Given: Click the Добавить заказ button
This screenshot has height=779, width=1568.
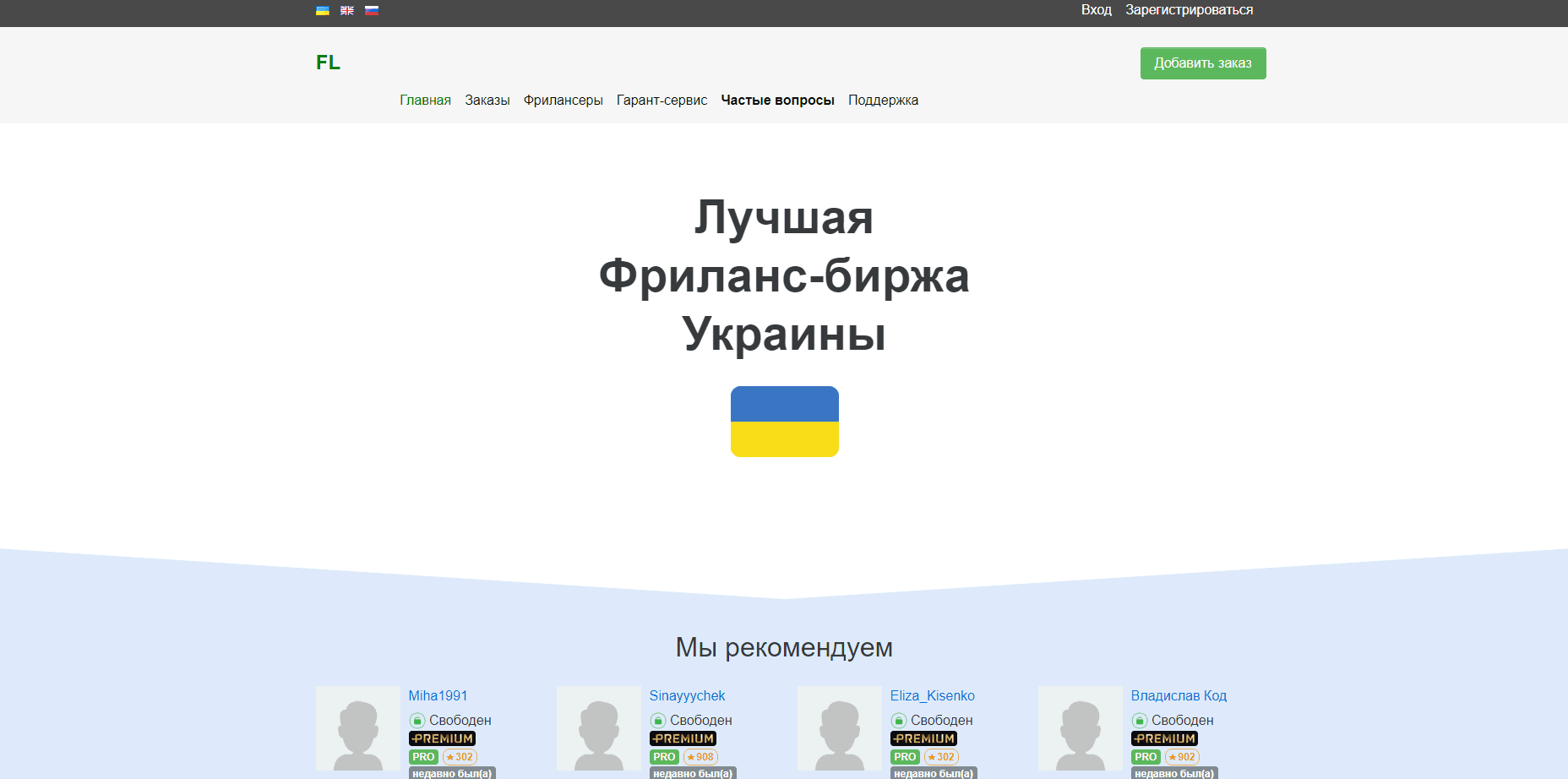Looking at the screenshot, I should point(1203,63).
